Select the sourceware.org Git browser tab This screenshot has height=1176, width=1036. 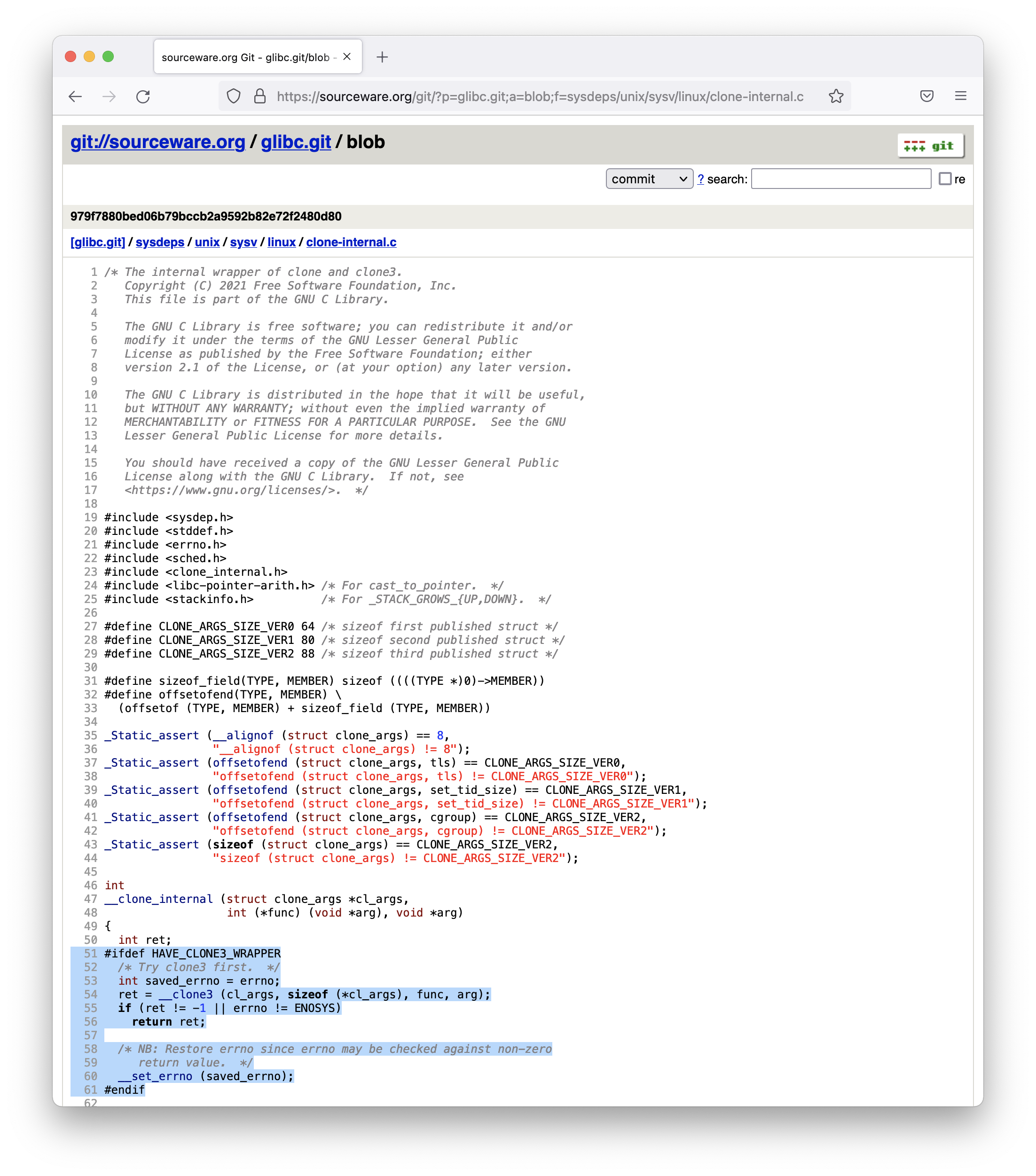pyautogui.click(x=247, y=57)
